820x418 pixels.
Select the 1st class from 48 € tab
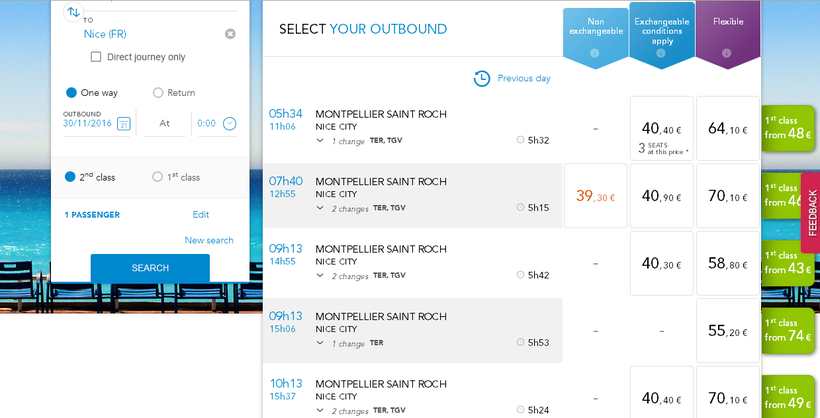pos(790,128)
